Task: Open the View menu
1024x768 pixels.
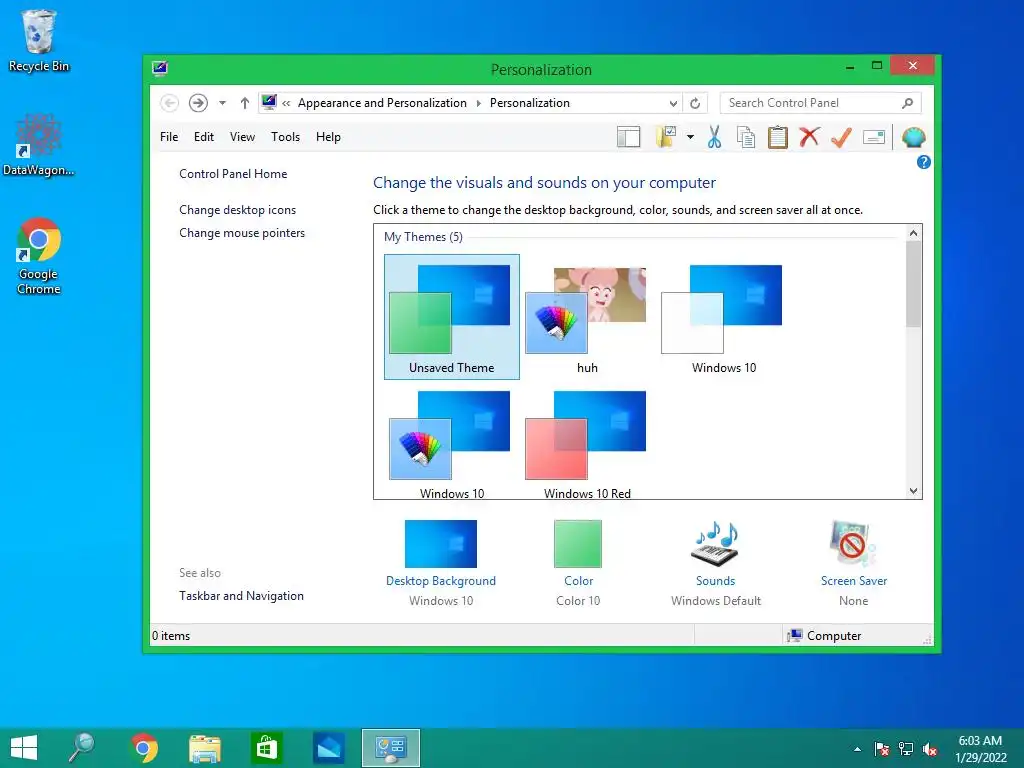Action: point(242,137)
